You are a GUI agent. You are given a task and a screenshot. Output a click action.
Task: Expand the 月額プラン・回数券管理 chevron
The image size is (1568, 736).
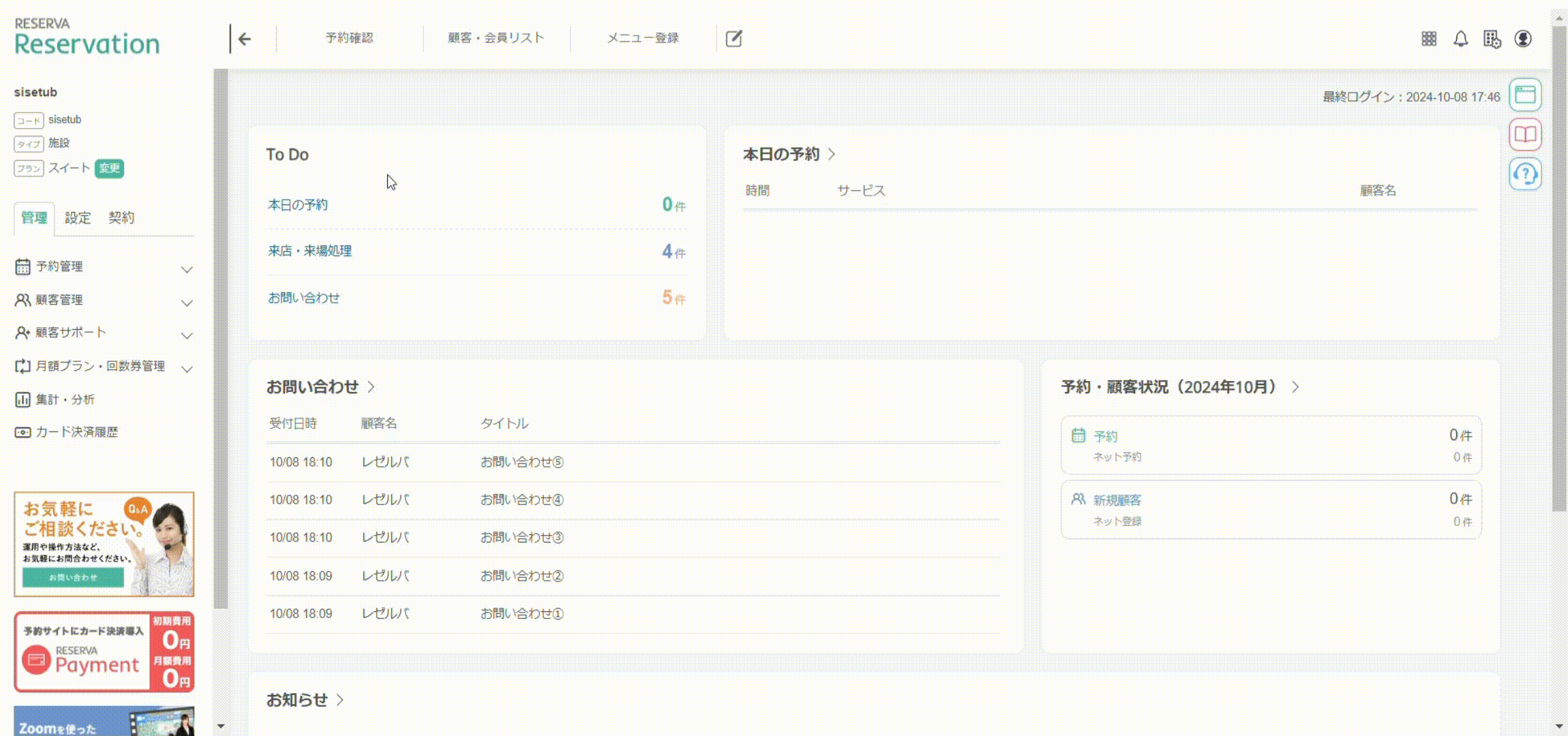tap(187, 369)
